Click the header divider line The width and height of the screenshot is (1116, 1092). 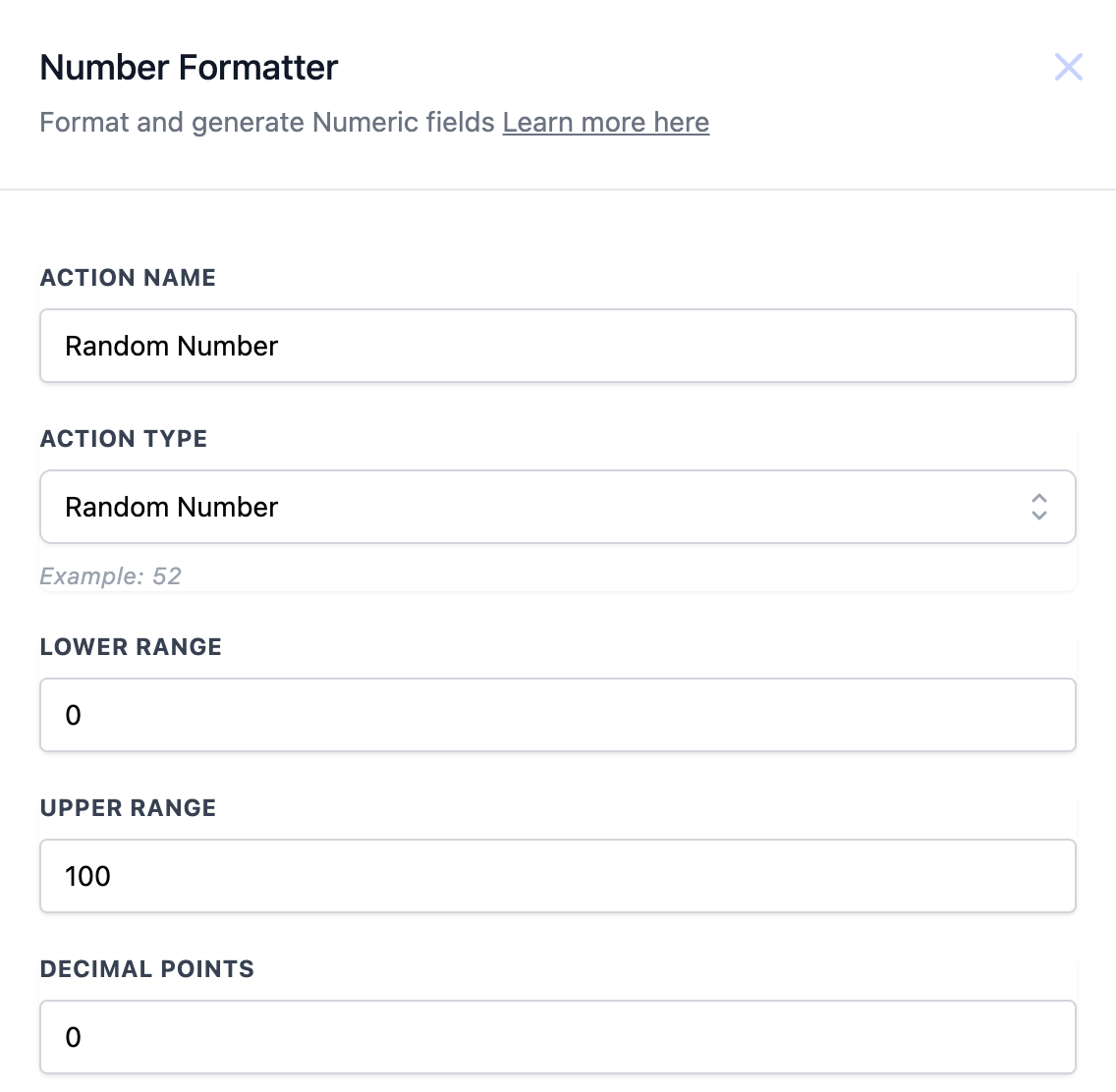click(x=557, y=189)
